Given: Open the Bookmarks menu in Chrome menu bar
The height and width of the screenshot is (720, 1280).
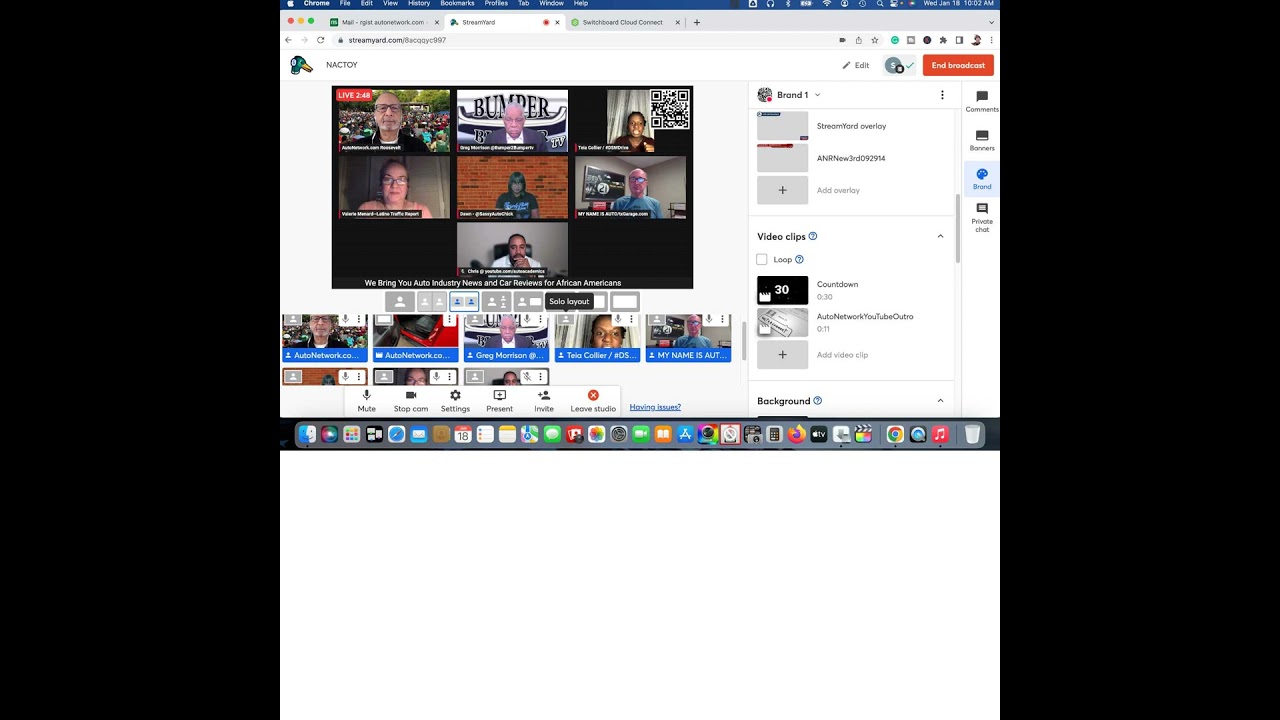Looking at the screenshot, I should click(457, 4).
